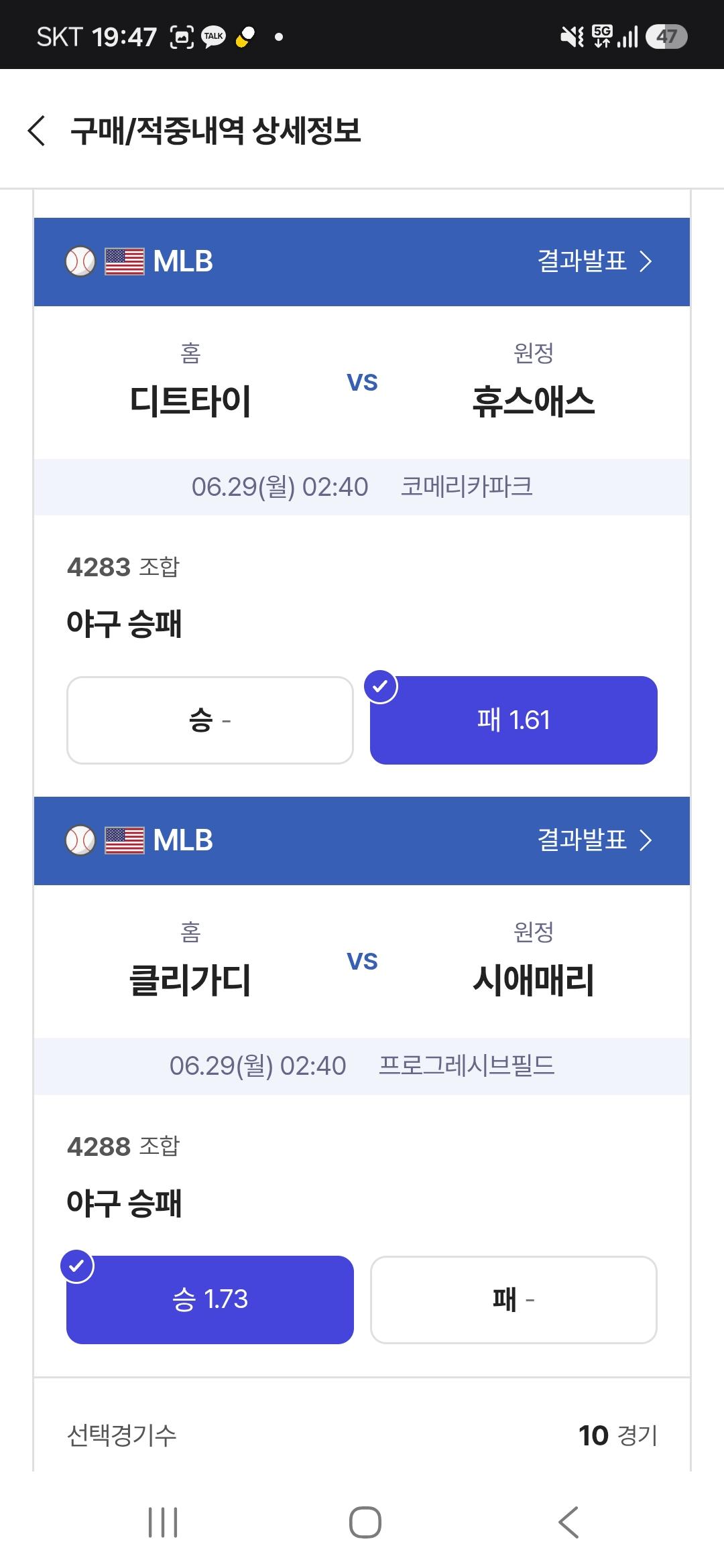Tap the baseball icon in second MLB header

coord(80,840)
